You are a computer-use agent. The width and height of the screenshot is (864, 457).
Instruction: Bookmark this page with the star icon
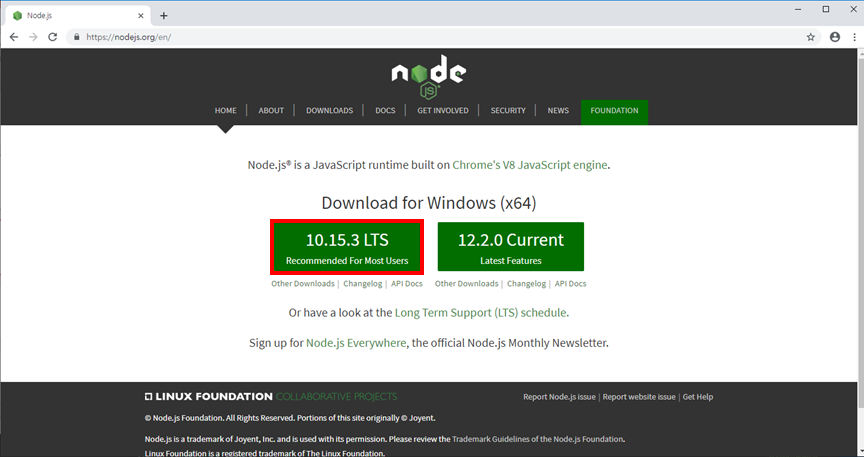tap(811, 37)
